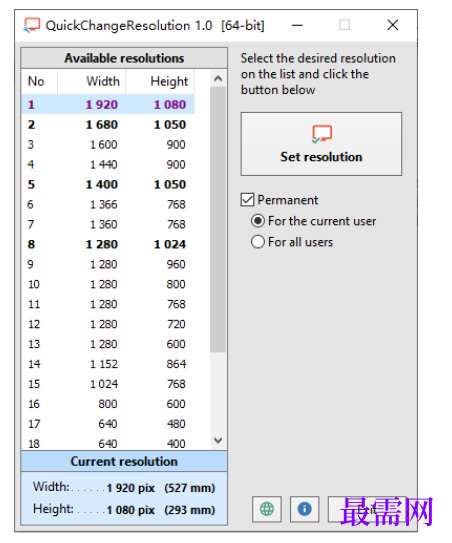
Task: Select resolution row 4, 1 440 x 900
Action: (x=108, y=164)
